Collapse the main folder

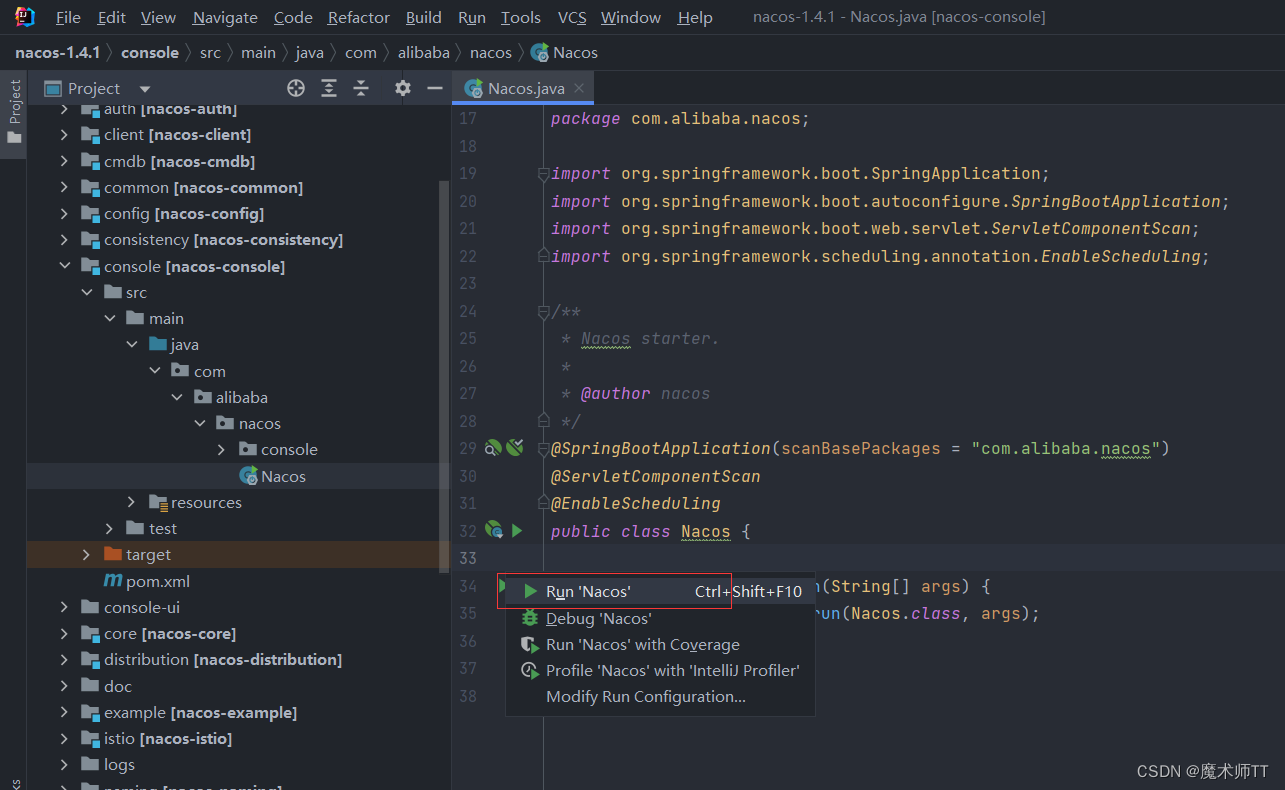[109, 318]
